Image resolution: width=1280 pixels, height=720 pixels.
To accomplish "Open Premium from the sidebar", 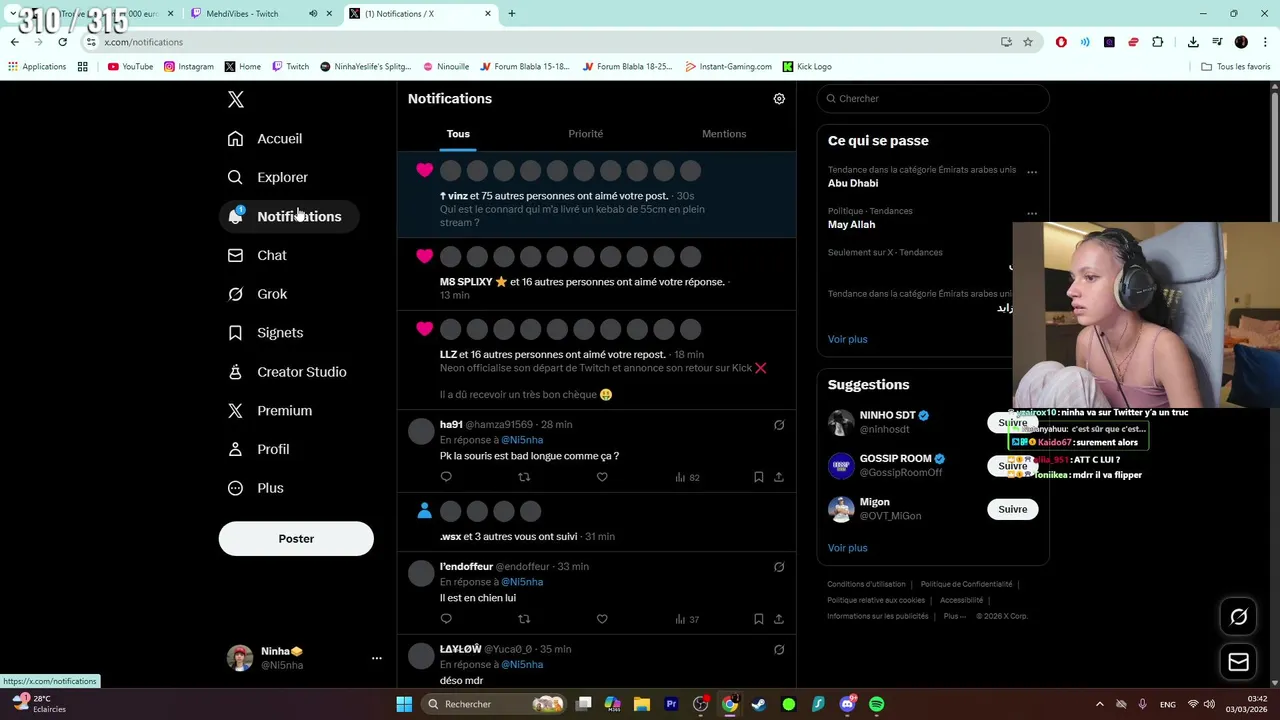I will coord(270,411).
